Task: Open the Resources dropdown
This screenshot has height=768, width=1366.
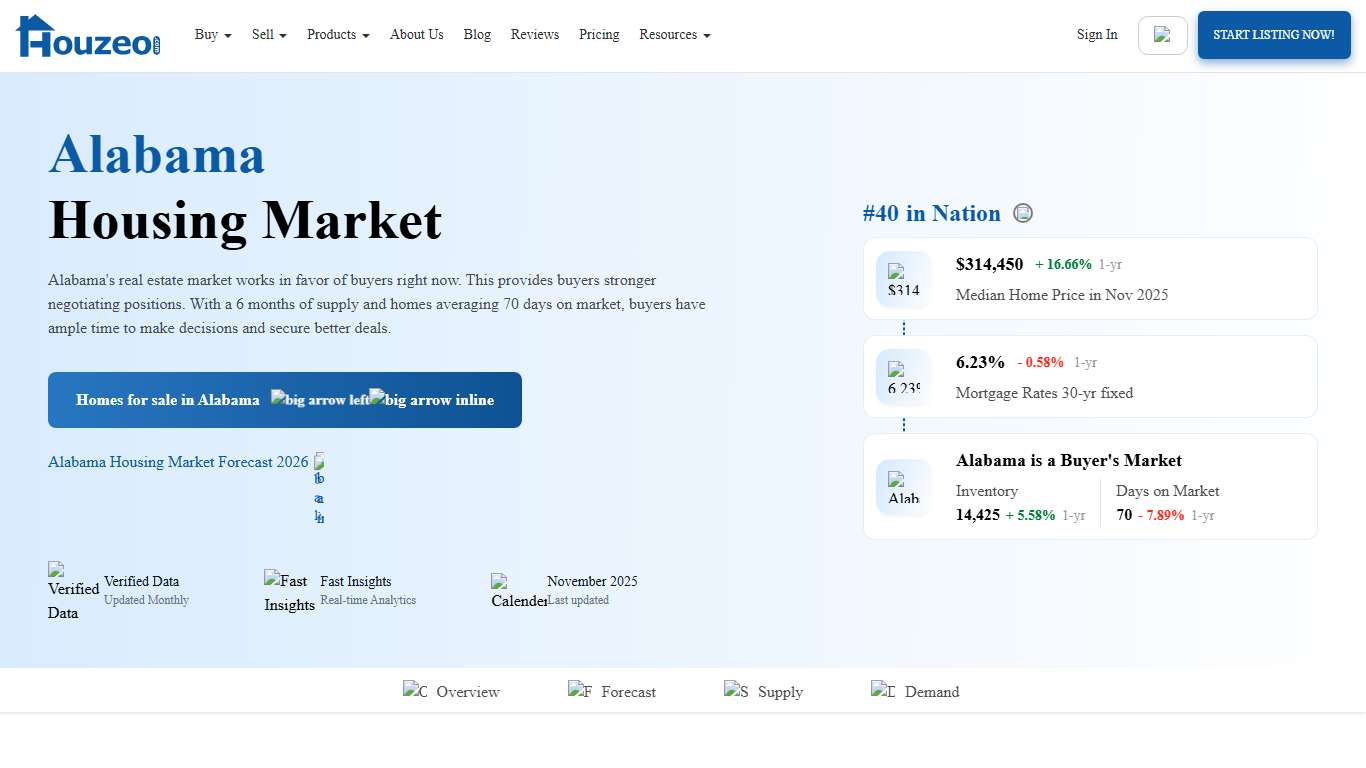Action: 674,34
